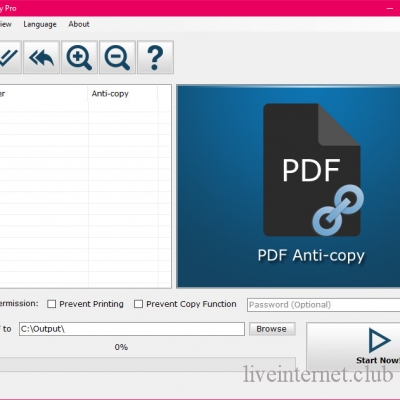Click the 0% progress bar

pos(148,364)
